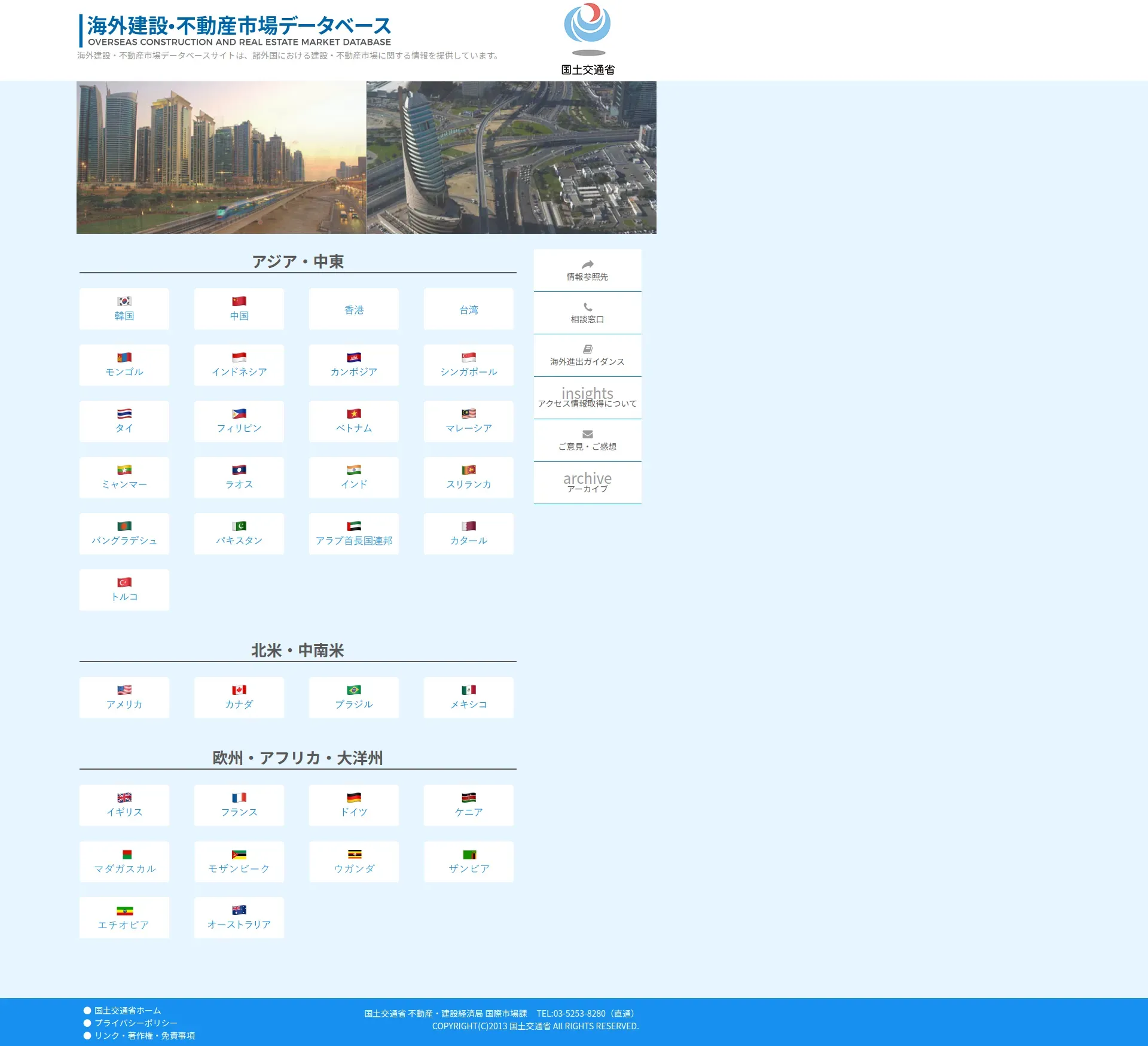Click the France flag icon

(239, 798)
